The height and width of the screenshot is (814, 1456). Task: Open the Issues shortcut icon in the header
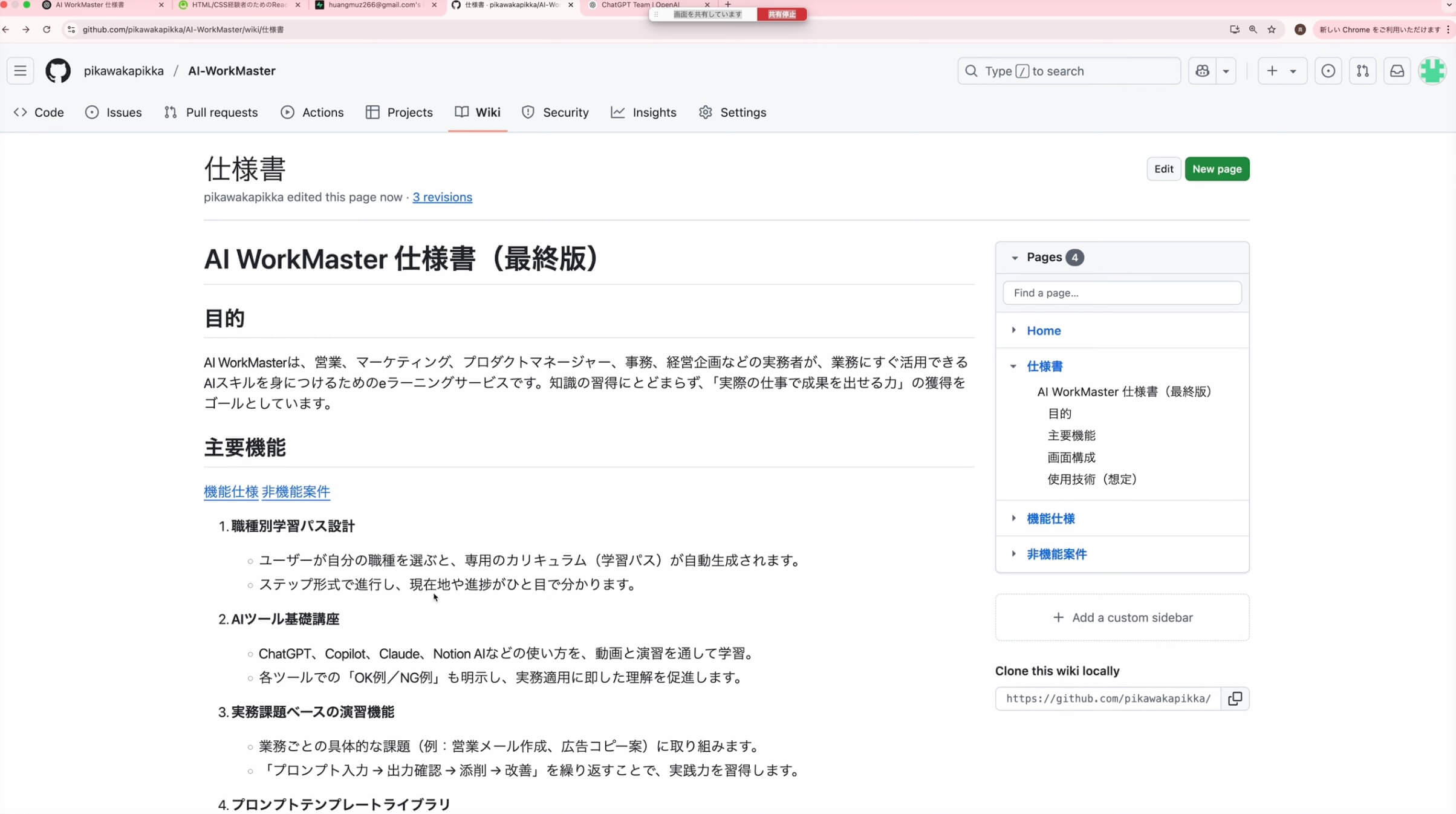point(1328,71)
